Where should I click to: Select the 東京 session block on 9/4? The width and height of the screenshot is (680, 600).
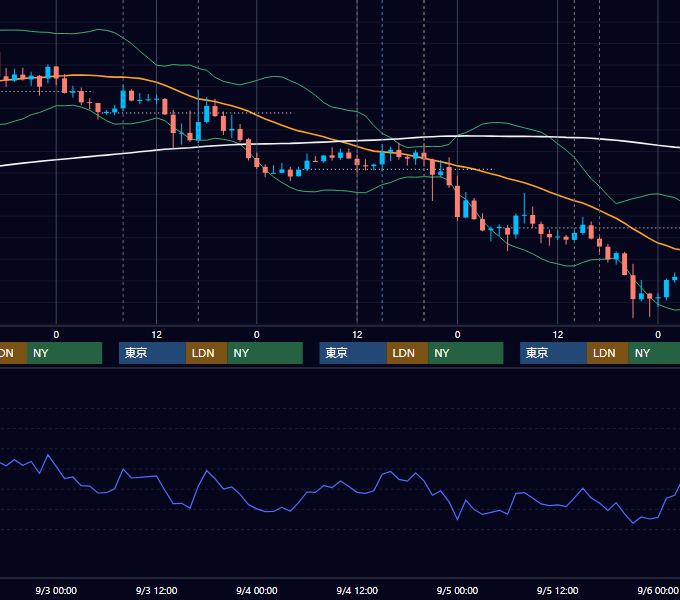point(353,353)
